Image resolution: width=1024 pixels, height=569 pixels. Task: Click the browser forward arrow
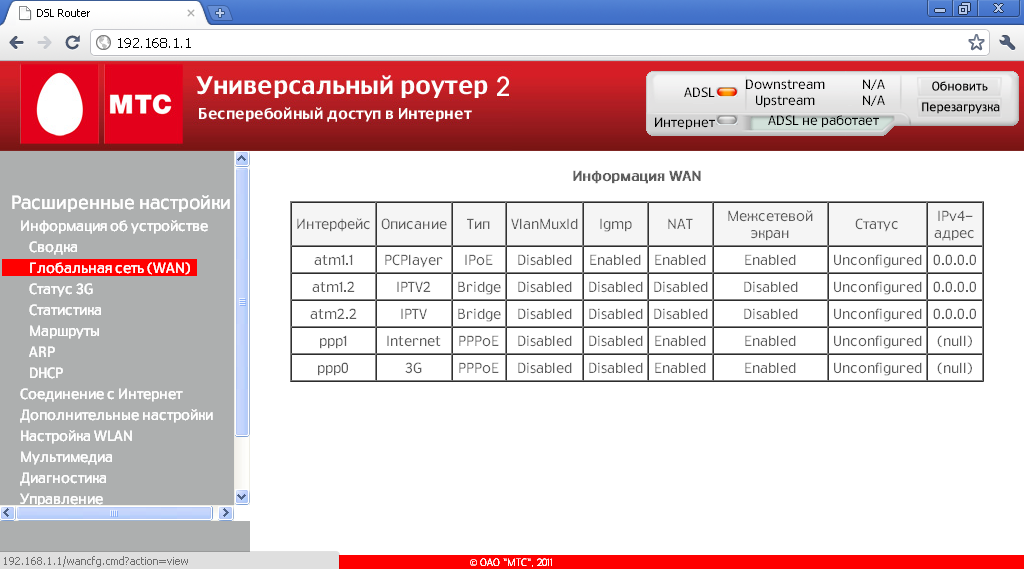pos(44,43)
